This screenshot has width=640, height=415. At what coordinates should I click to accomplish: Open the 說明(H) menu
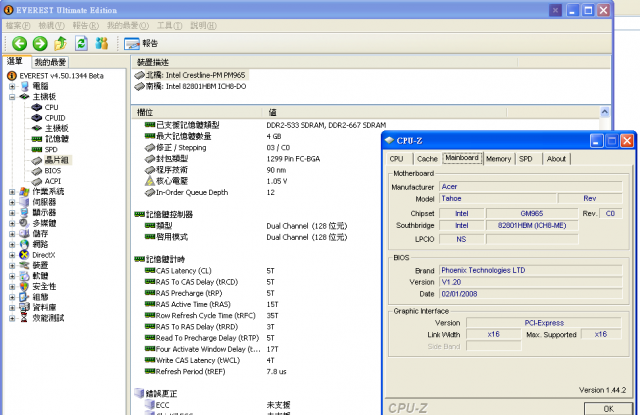pos(203,26)
